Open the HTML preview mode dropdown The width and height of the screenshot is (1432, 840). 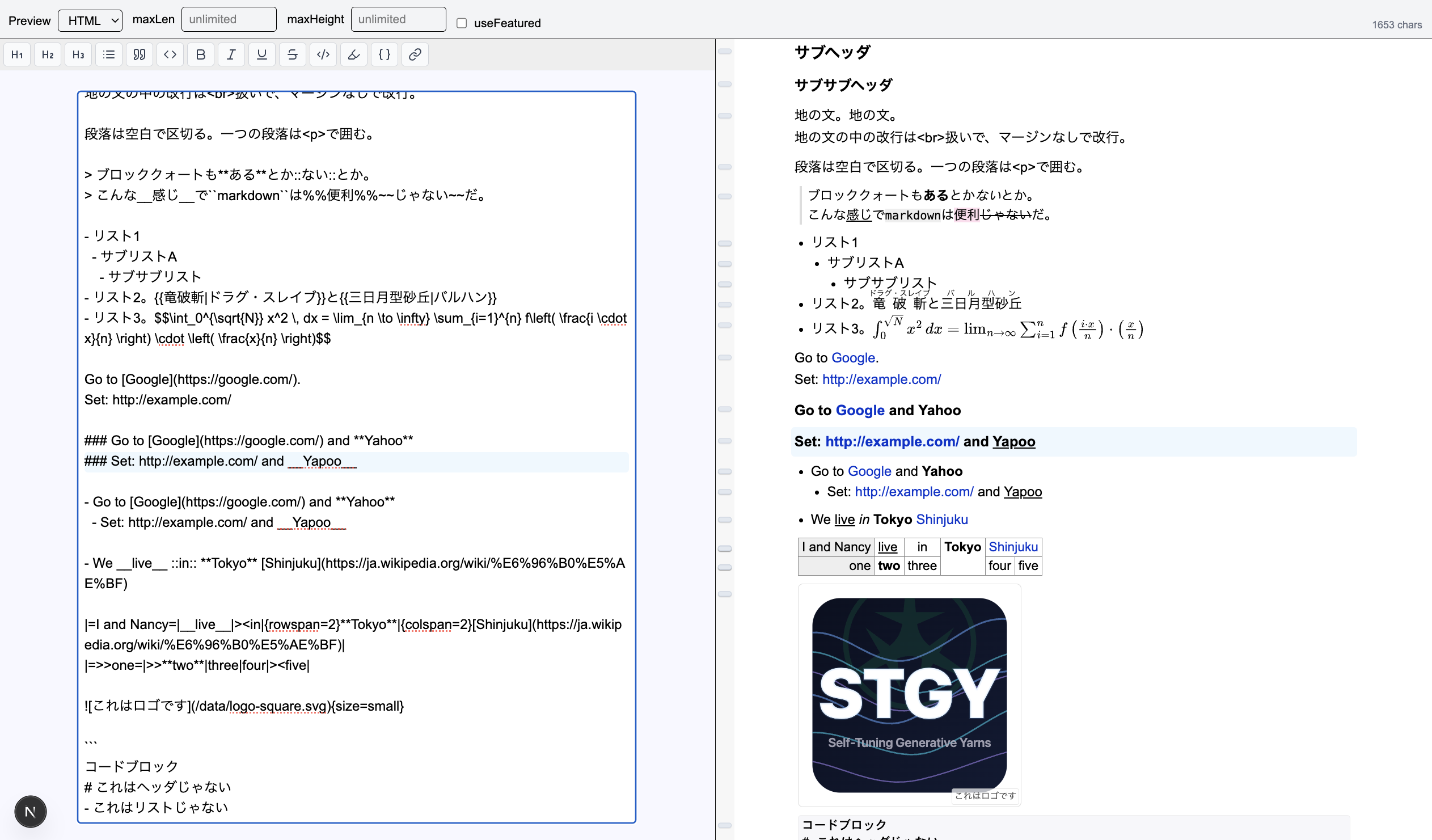(90, 20)
